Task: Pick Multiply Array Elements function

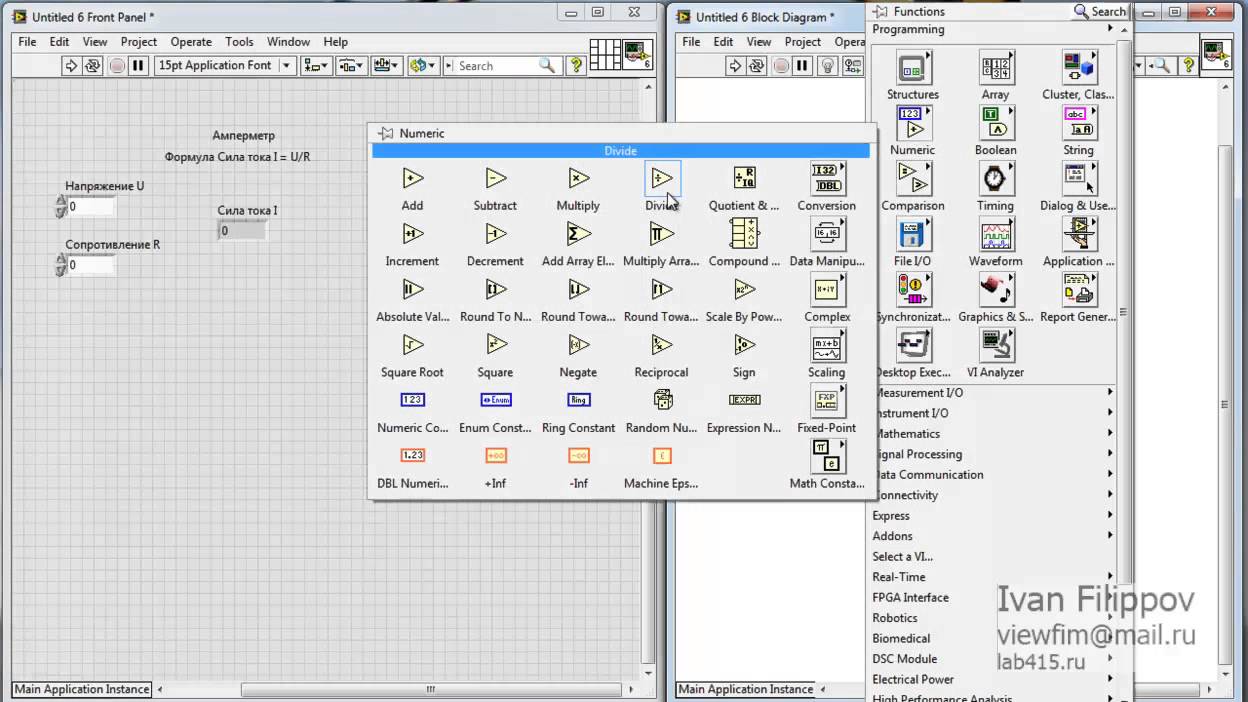Action: tap(662, 234)
